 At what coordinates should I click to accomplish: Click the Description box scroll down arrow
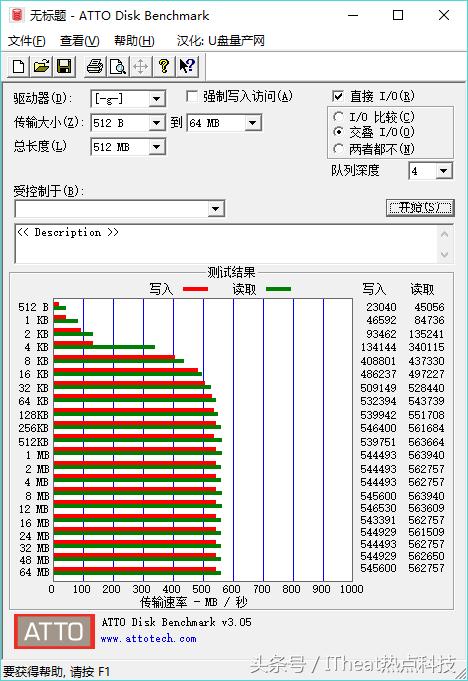pos(444,254)
